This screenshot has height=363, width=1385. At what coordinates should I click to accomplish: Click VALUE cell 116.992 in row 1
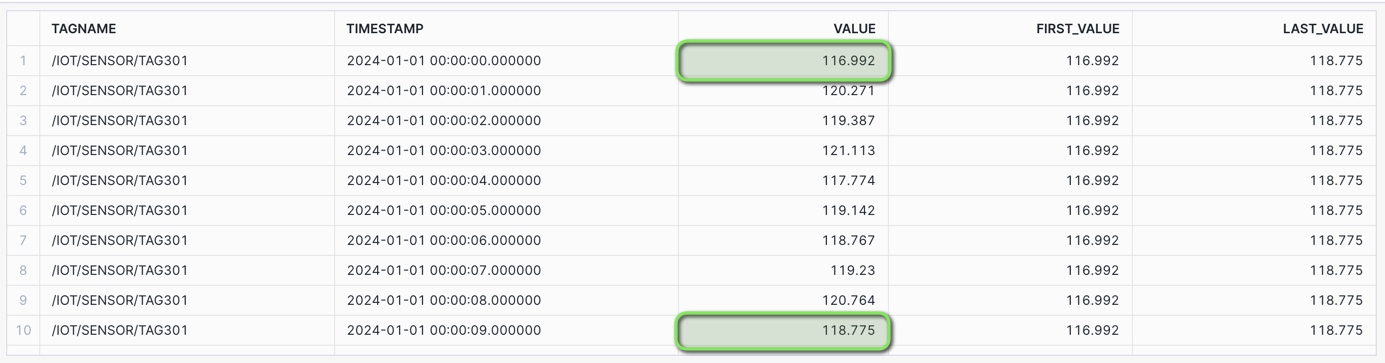pos(784,61)
